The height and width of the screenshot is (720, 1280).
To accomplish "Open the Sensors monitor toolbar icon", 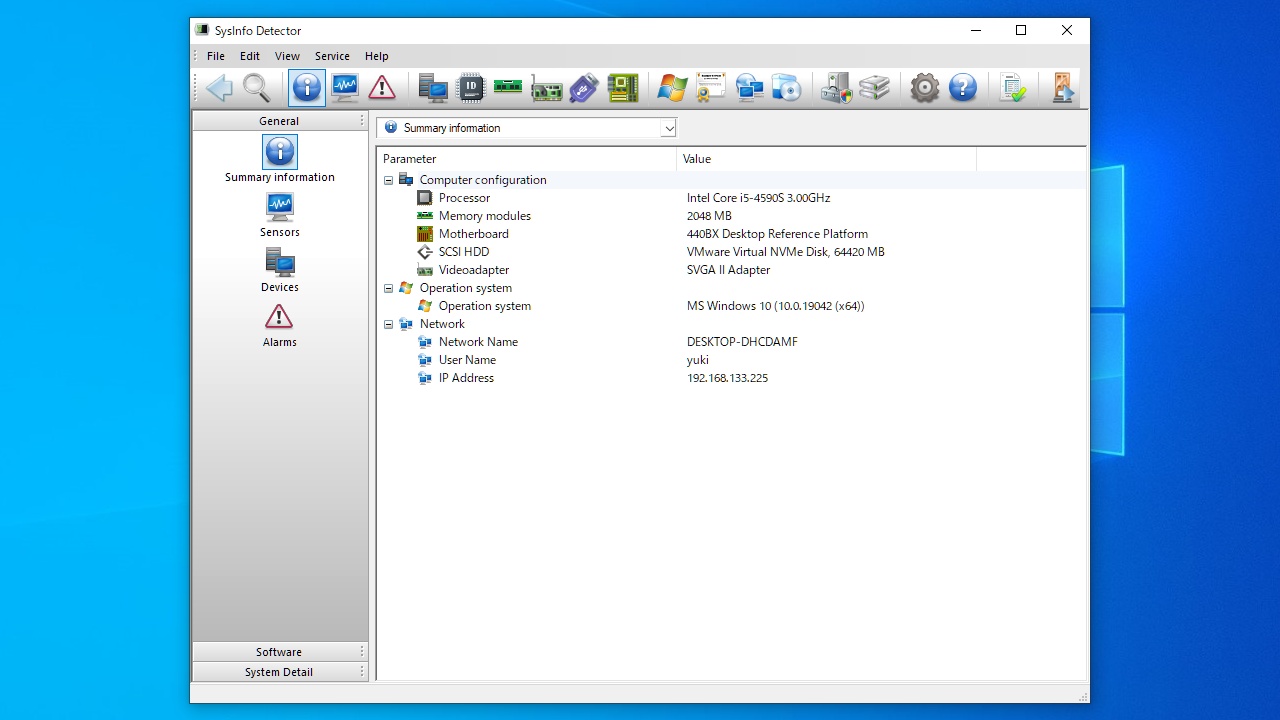I will click(x=345, y=88).
